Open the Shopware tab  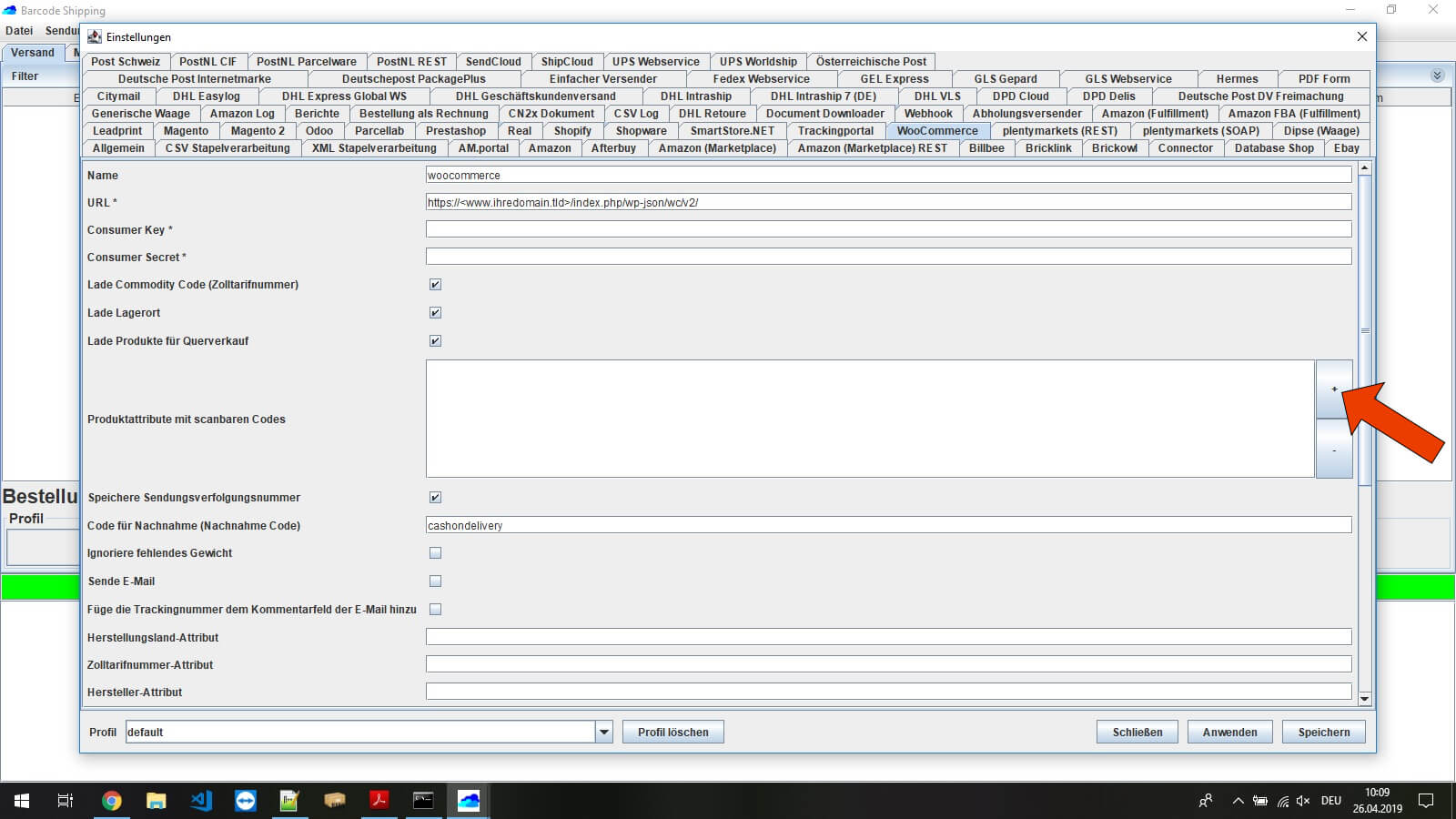click(641, 131)
